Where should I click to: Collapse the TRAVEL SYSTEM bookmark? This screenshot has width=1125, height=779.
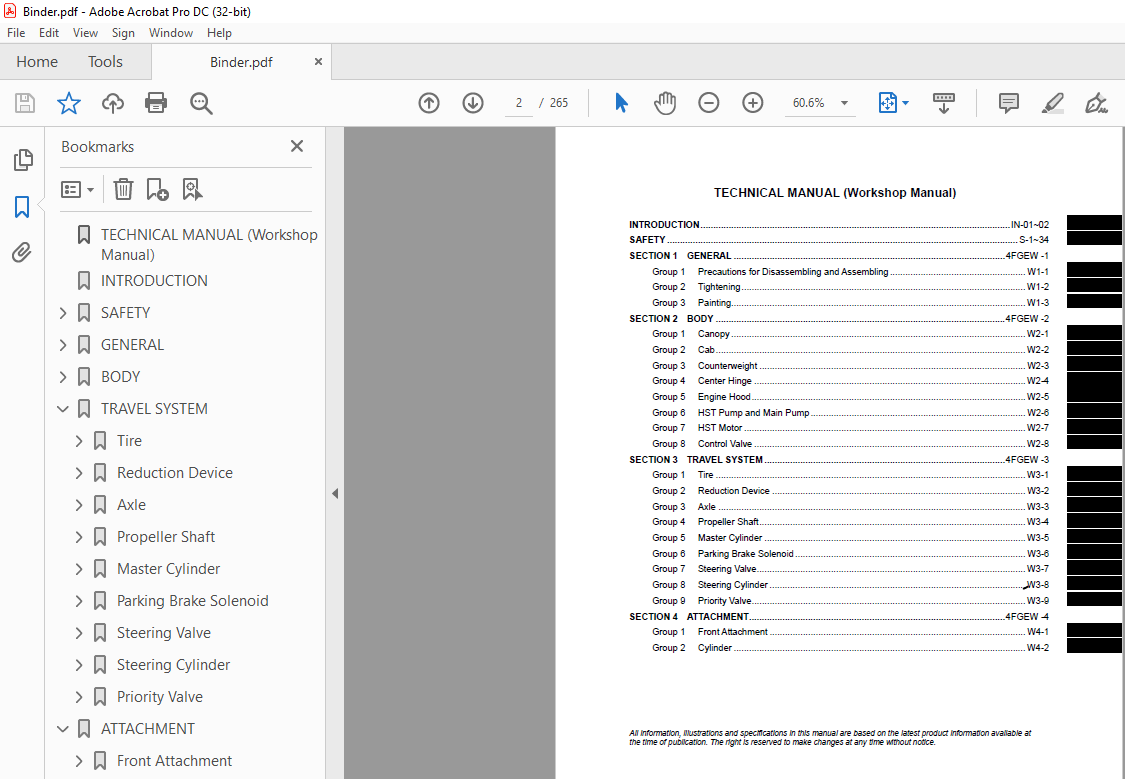click(63, 409)
